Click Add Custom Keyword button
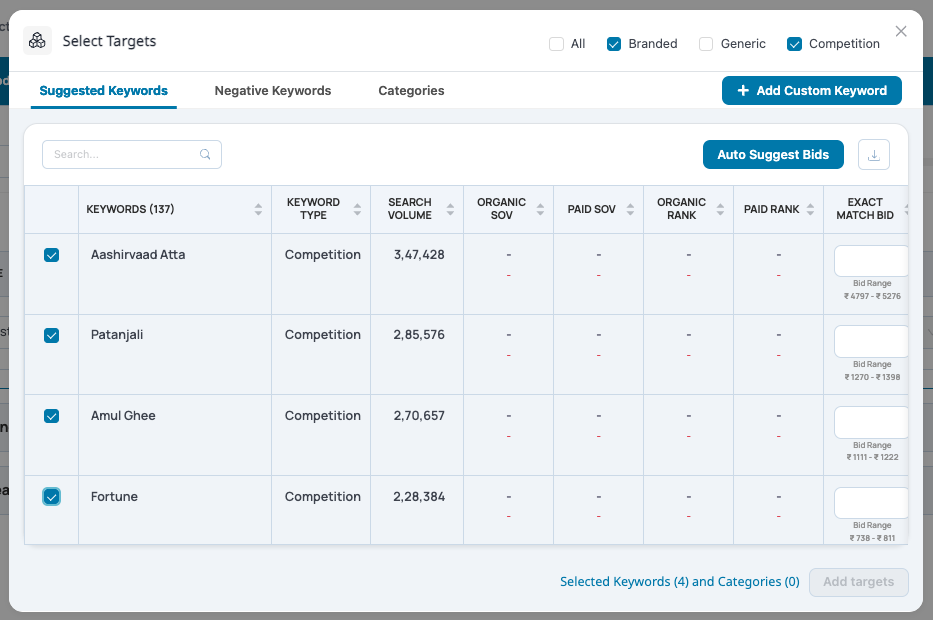Image resolution: width=933 pixels, height=620 pixels. 812,90
